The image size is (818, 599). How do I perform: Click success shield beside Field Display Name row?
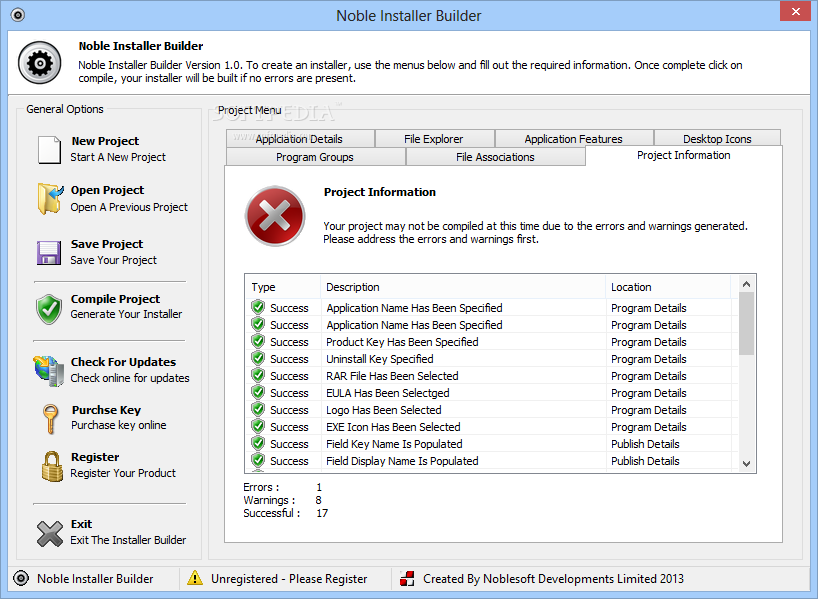pyautogui.click(x=258, y=460)
